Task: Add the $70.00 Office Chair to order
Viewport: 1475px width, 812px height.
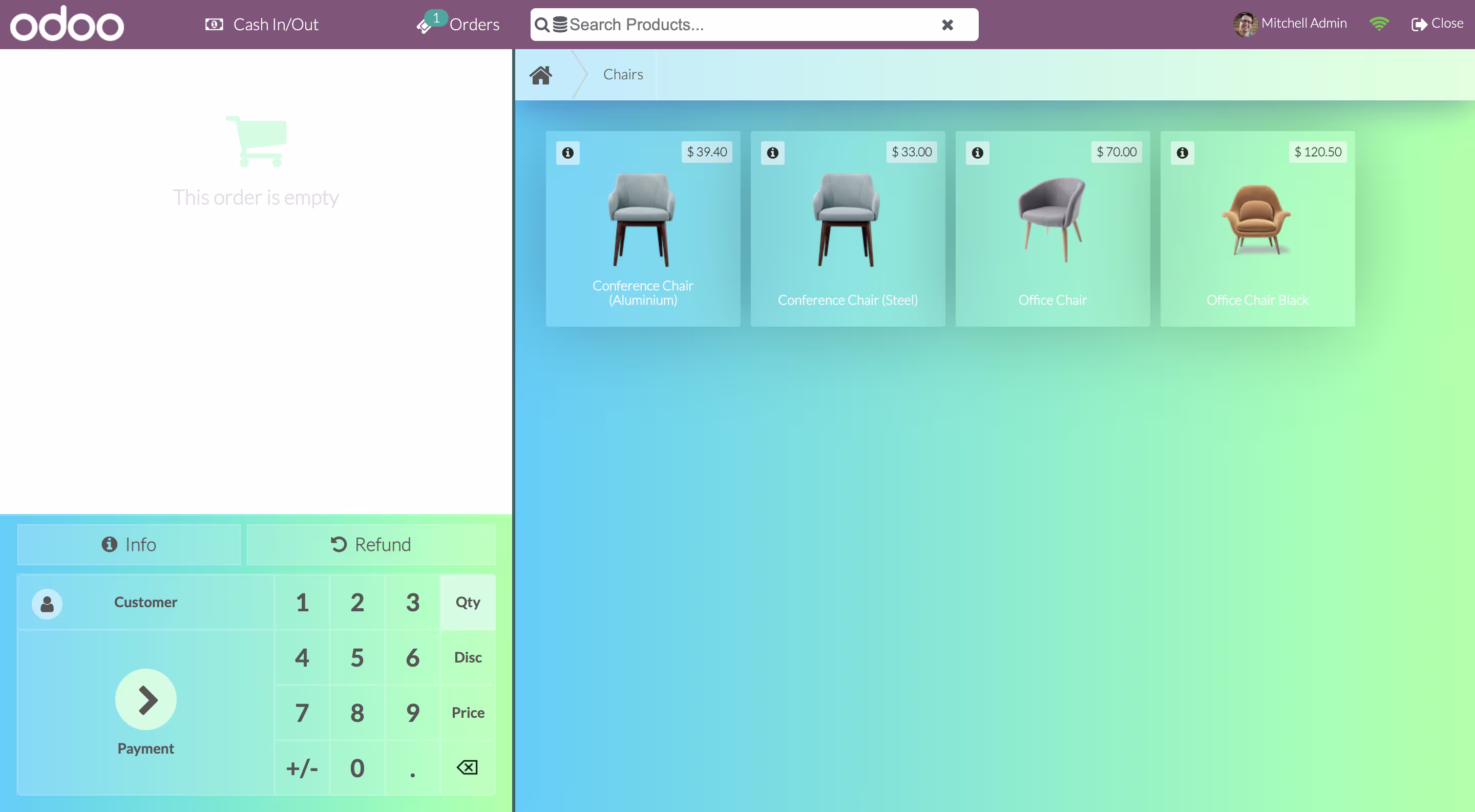Action: click(1052, 229)
